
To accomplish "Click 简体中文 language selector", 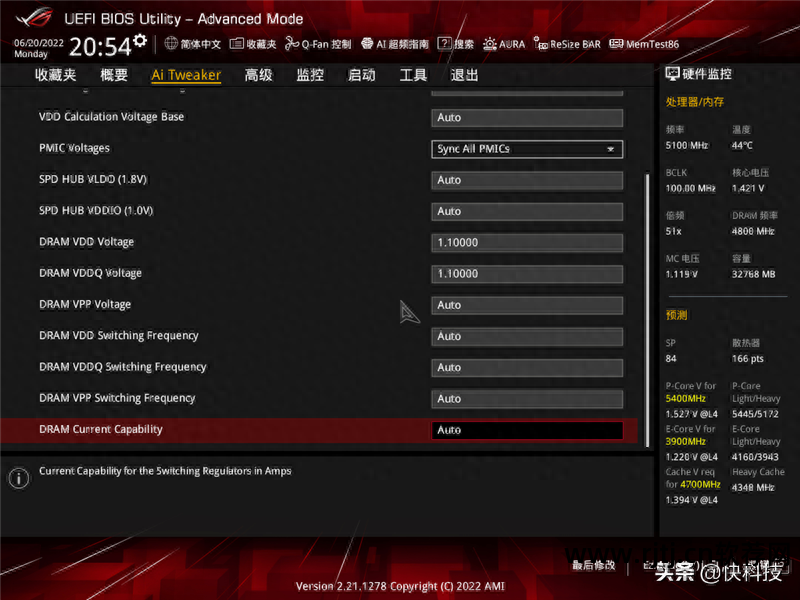I will coord(201,44).
